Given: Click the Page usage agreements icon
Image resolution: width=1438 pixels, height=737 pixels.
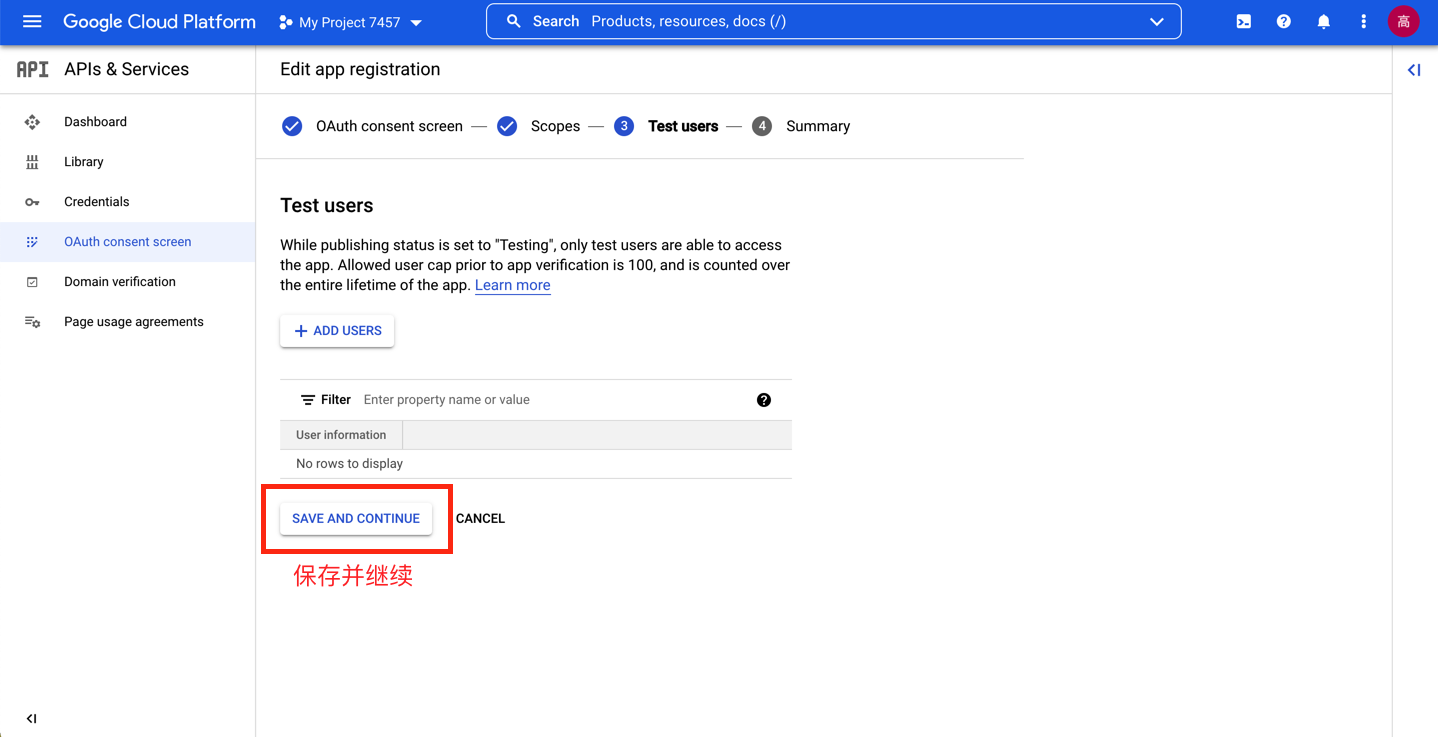Looking at the screenshot, I should point(32,322).
